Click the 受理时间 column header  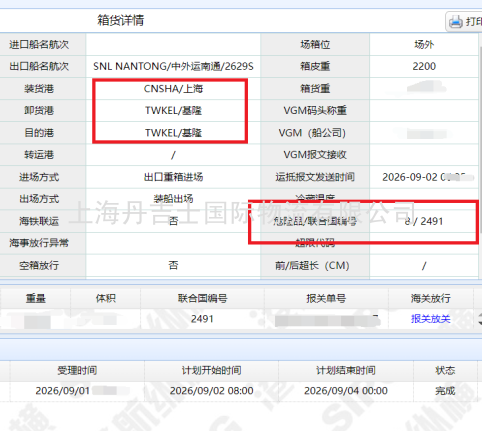point(77,370)
